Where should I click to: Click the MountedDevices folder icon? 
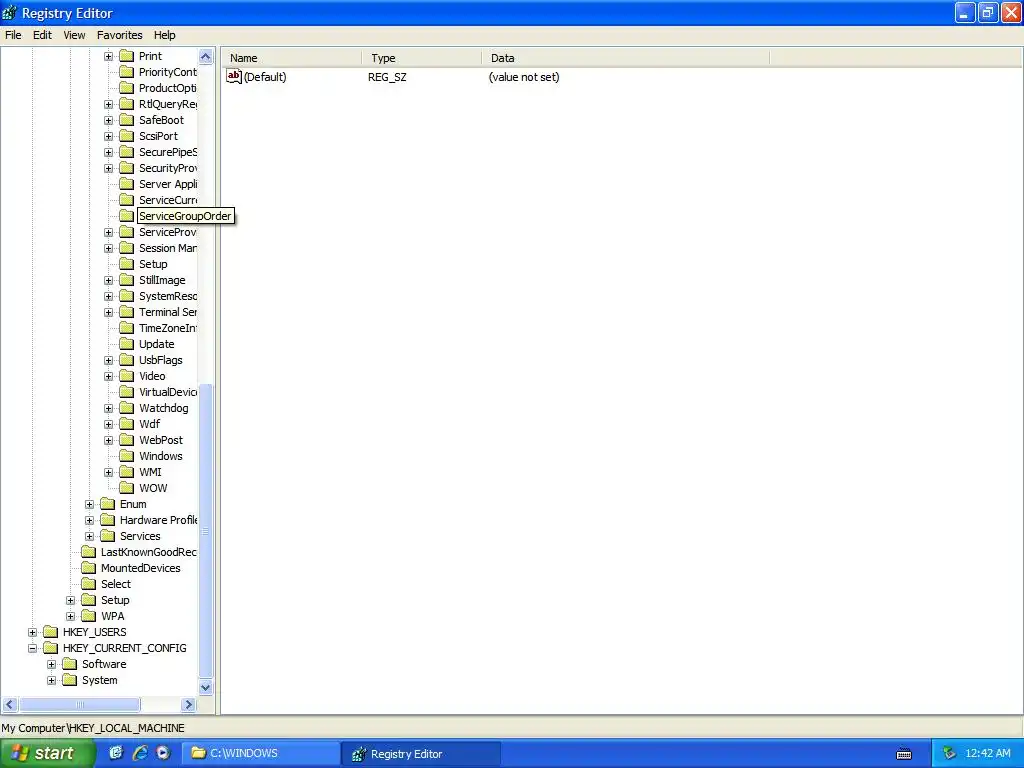pyautogui.click(x=88, y=568)
